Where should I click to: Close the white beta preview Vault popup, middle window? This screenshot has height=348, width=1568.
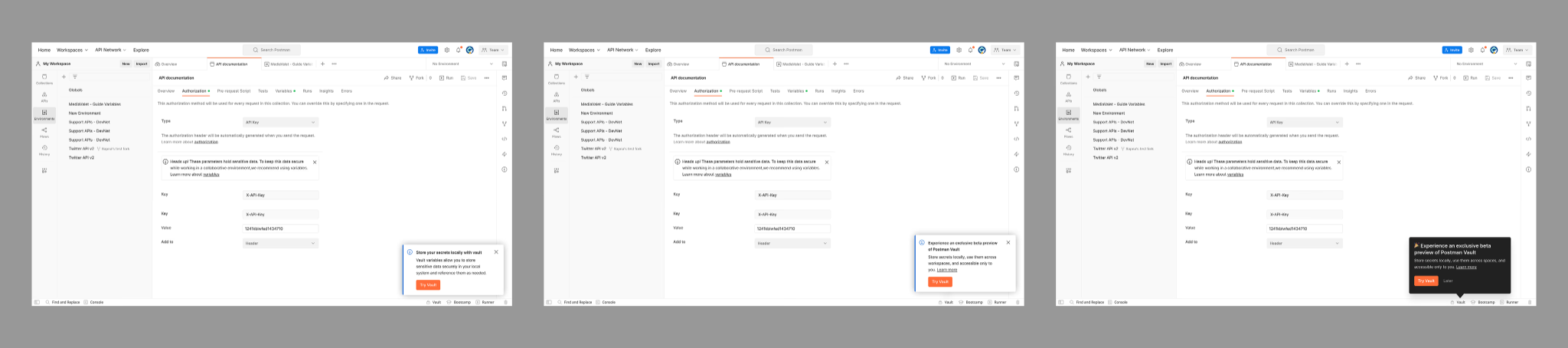point(1008,242)
